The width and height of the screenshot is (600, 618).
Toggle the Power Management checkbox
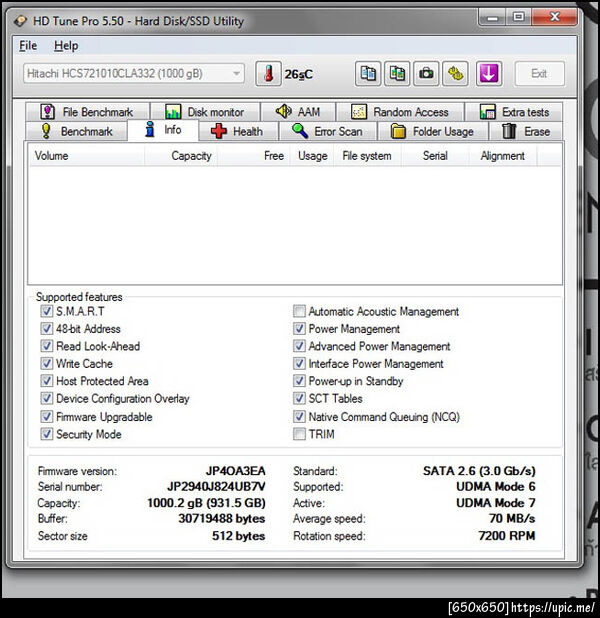pos(299,329)
